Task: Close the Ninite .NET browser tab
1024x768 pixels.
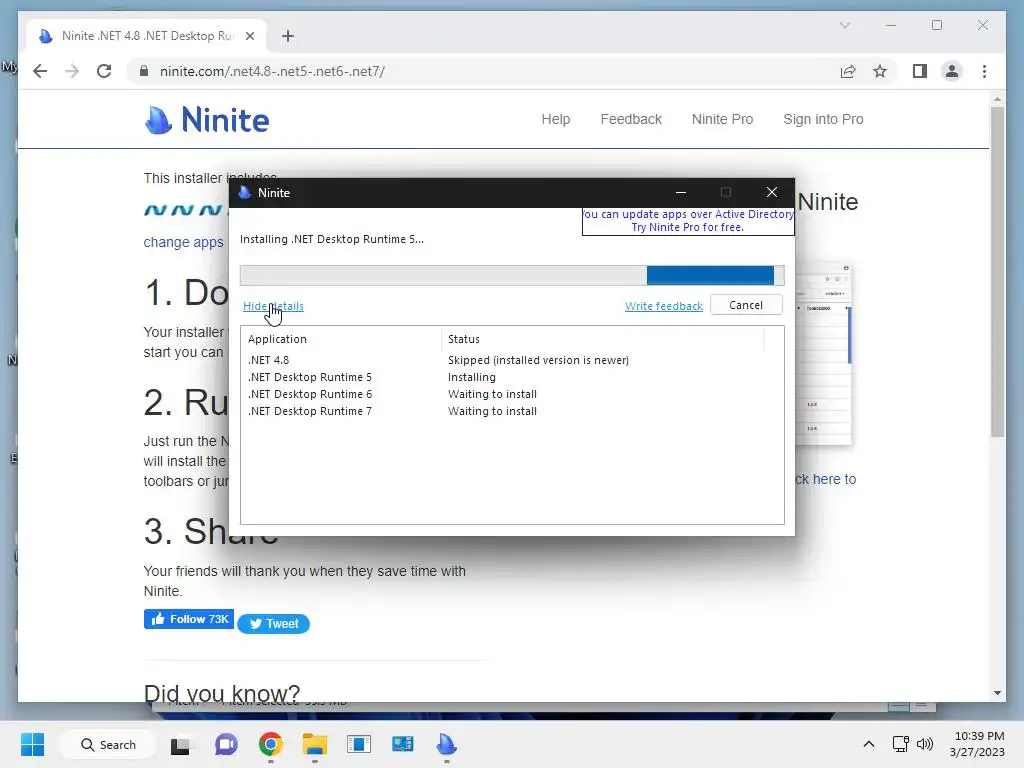Action: 249,36
